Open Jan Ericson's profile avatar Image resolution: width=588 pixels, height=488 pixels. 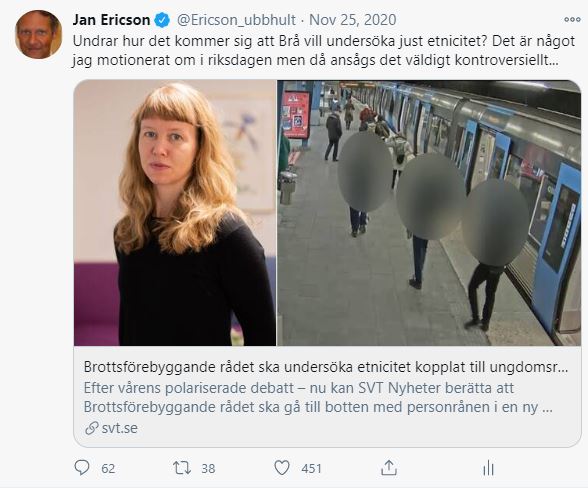click(38, 35)
